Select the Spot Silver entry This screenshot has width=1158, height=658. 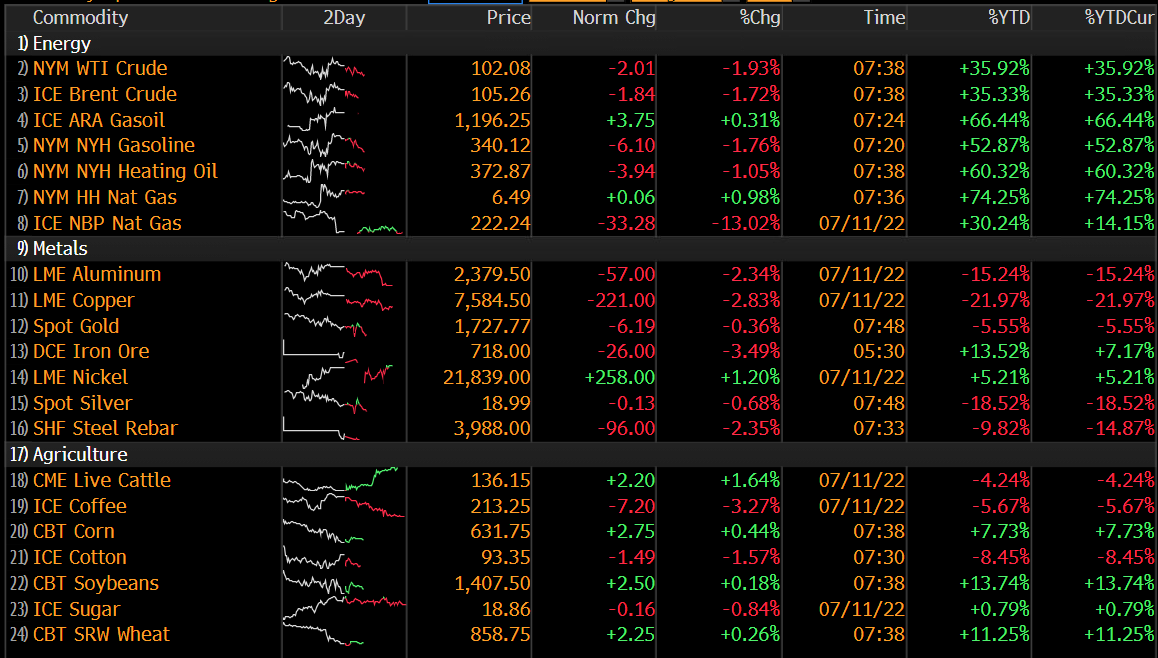click(x=83, y=403)
